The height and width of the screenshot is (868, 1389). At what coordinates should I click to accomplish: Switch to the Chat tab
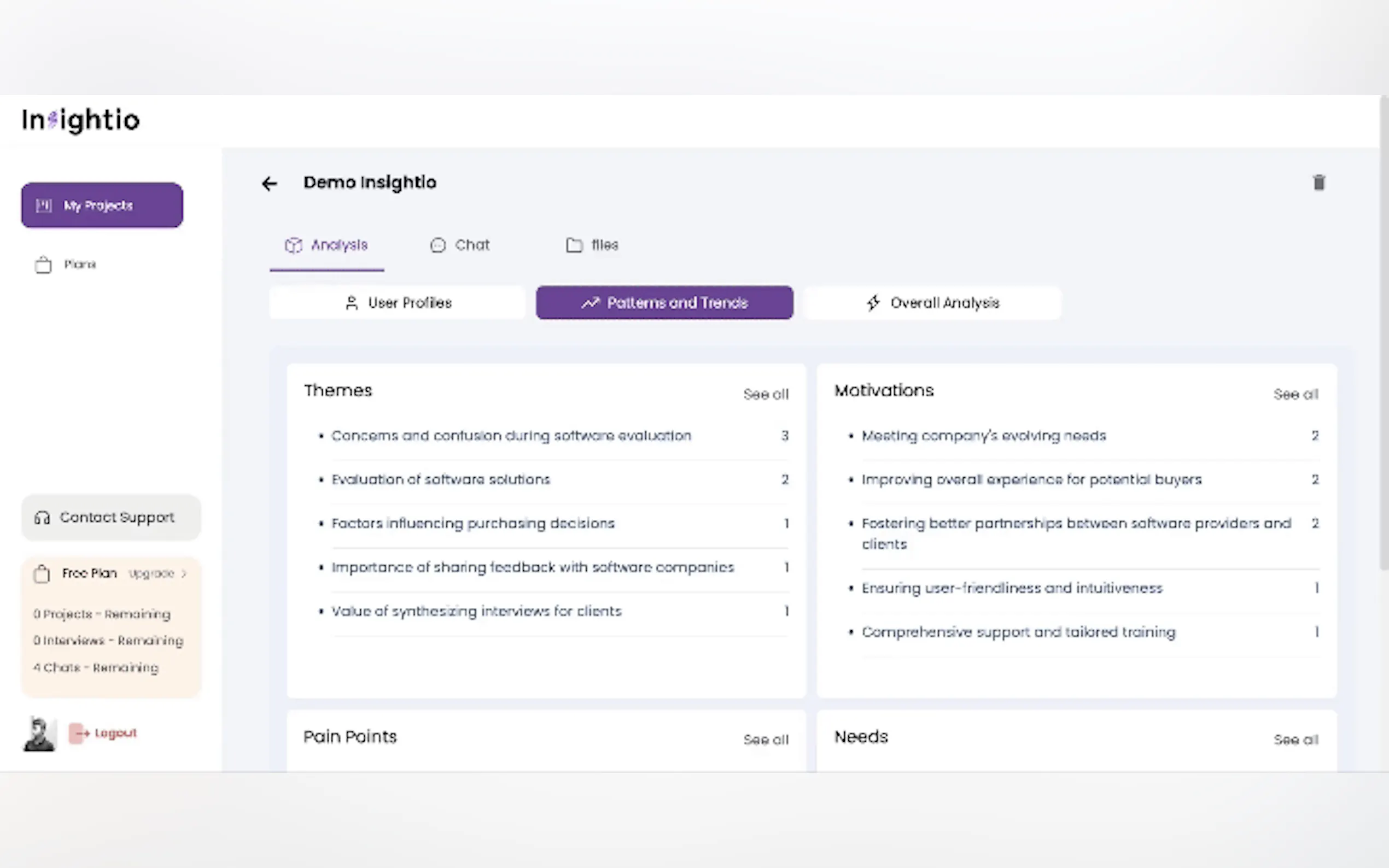pyautogui.click(x=460, y=246)
